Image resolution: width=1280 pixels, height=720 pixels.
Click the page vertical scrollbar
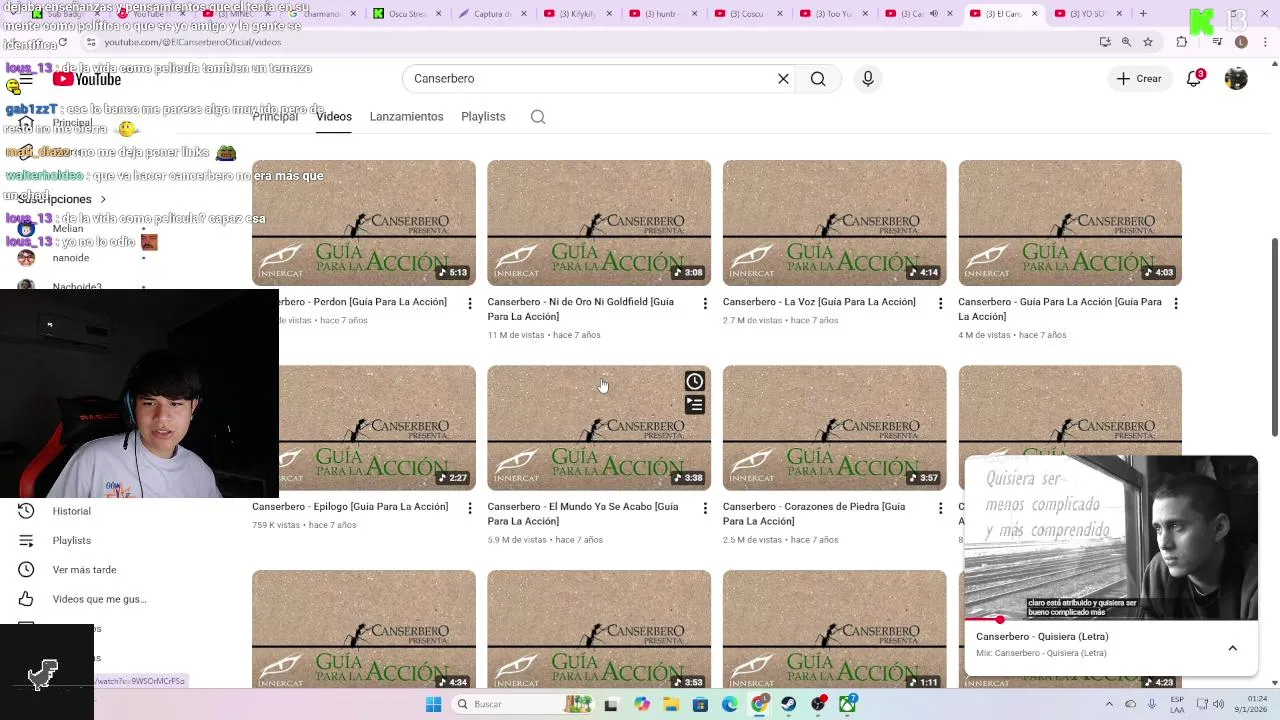click(1274, 338)
